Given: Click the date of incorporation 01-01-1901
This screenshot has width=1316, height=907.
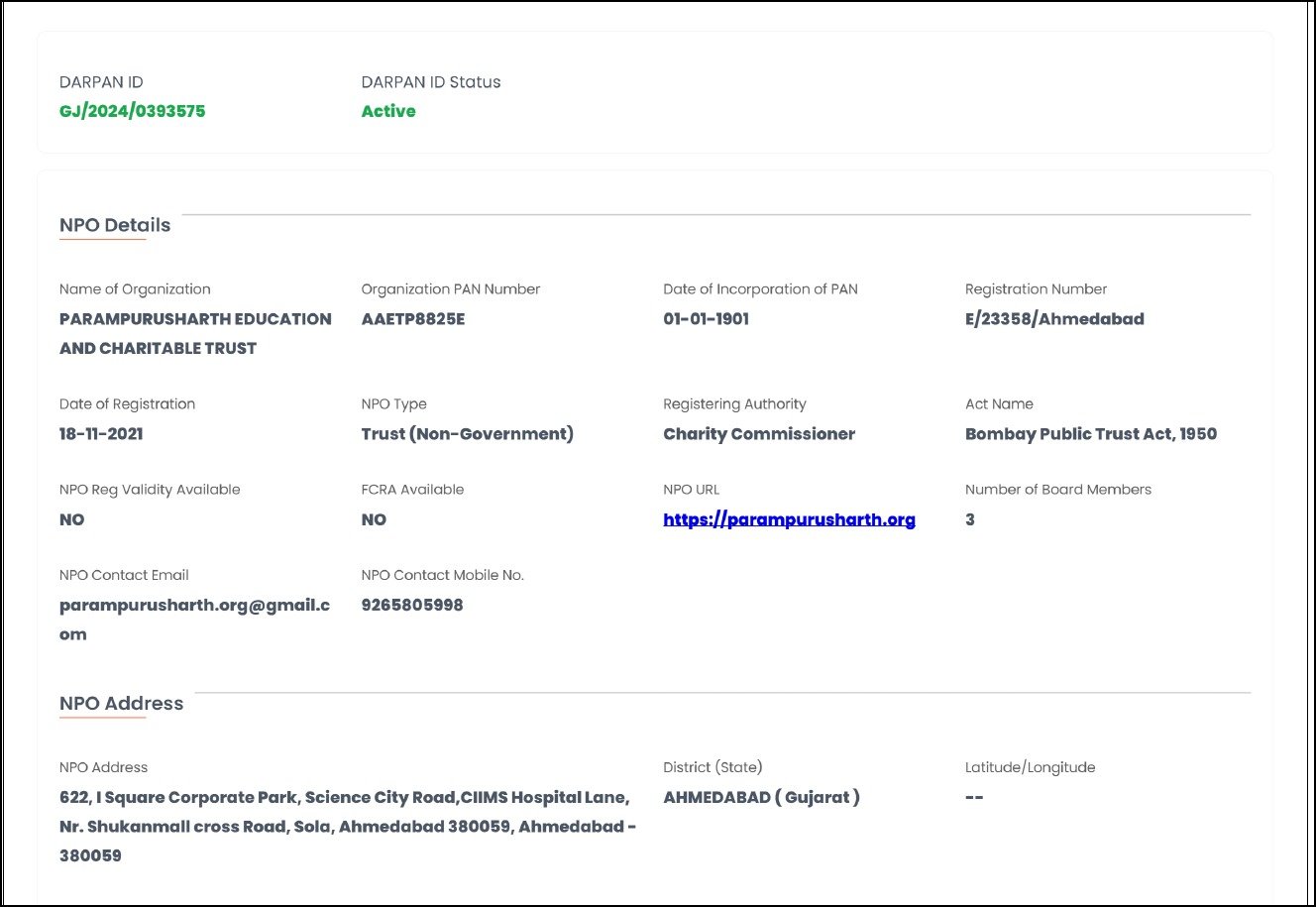Looking at the screenshot, I should [x=707, y=319].
